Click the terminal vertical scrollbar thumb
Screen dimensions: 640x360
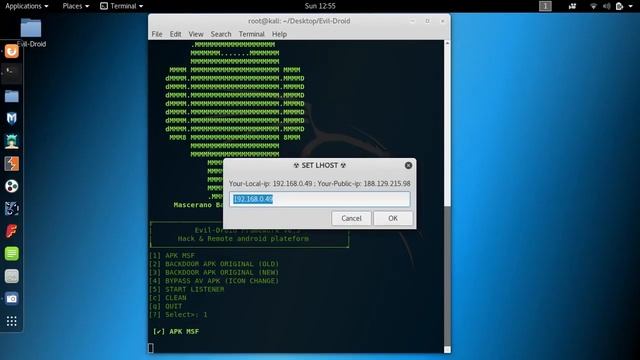[447, 276]
